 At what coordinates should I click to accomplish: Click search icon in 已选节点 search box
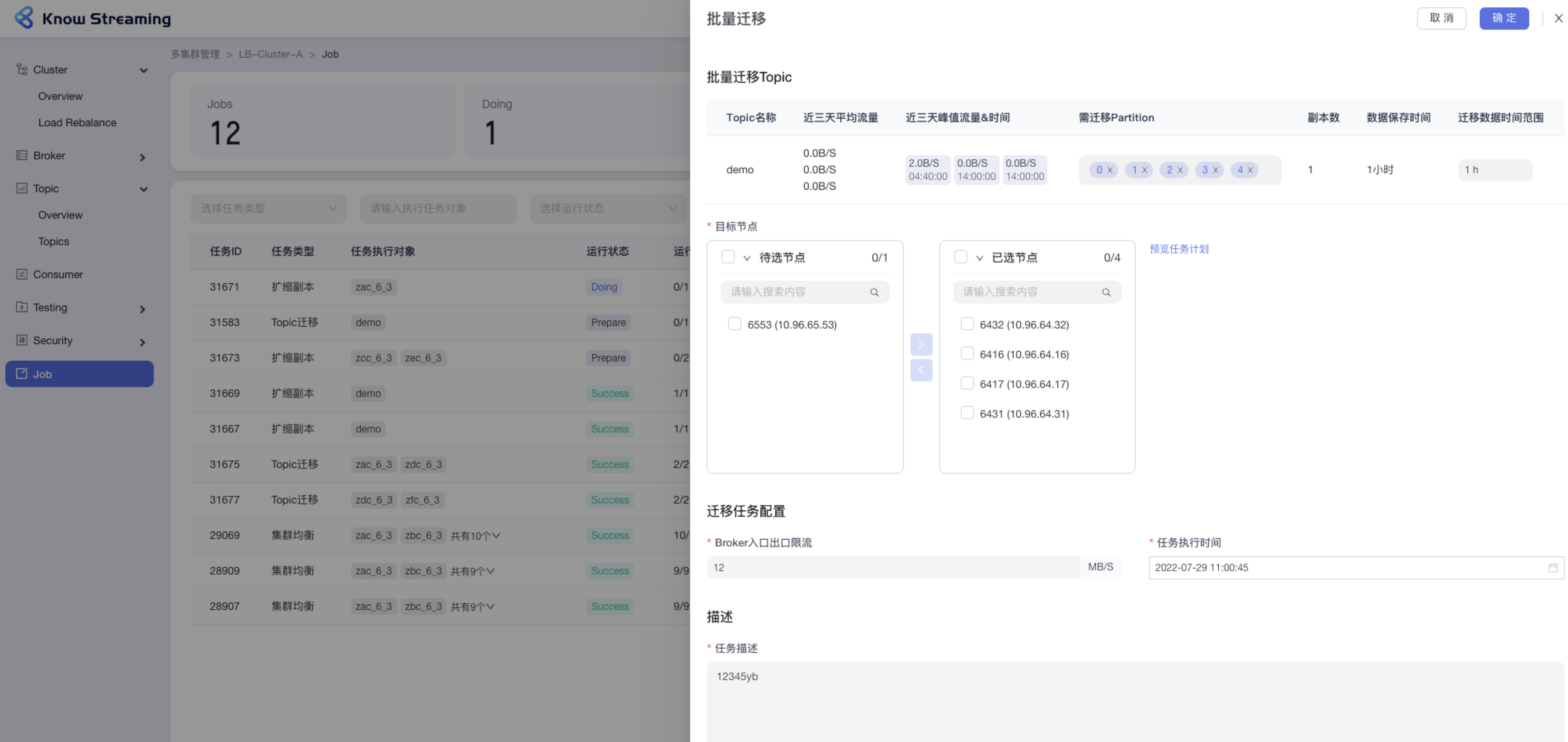(x=1106, y=292)
